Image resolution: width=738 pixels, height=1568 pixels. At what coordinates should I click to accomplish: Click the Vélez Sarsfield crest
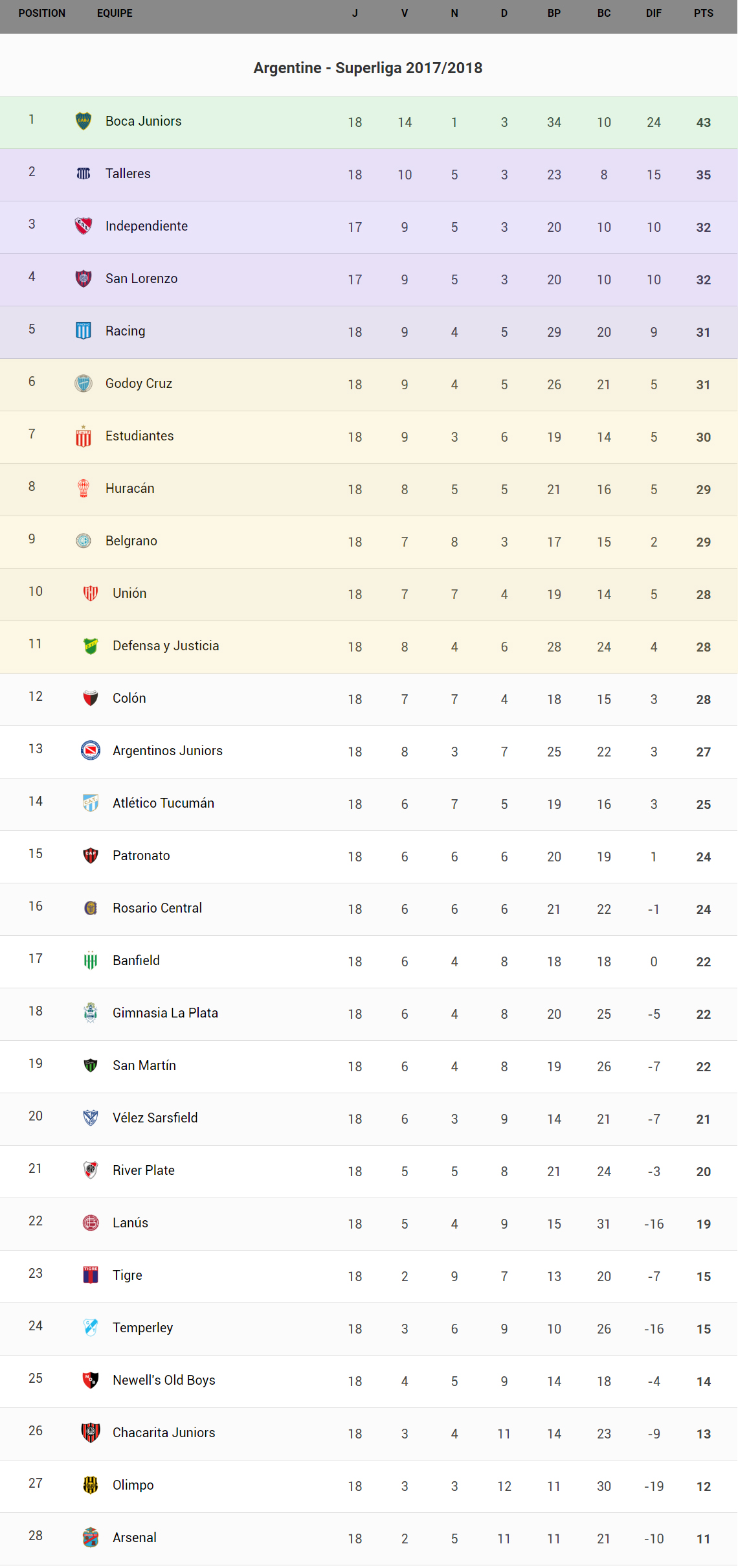click(x=91, y=1118)
